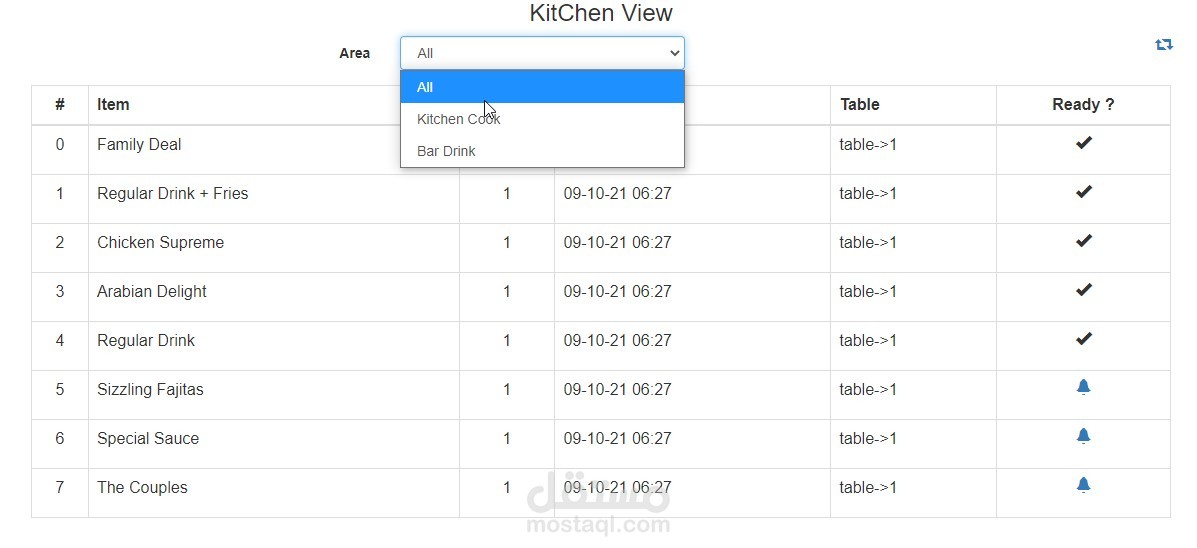
Task: Click the bell icon for Sizzling Fajitas
Action: pos(1083,387)
